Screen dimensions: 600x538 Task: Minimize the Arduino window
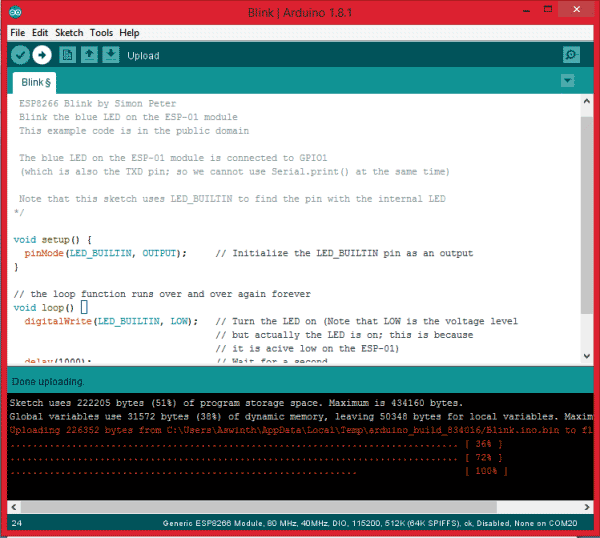tap(527, 10)
